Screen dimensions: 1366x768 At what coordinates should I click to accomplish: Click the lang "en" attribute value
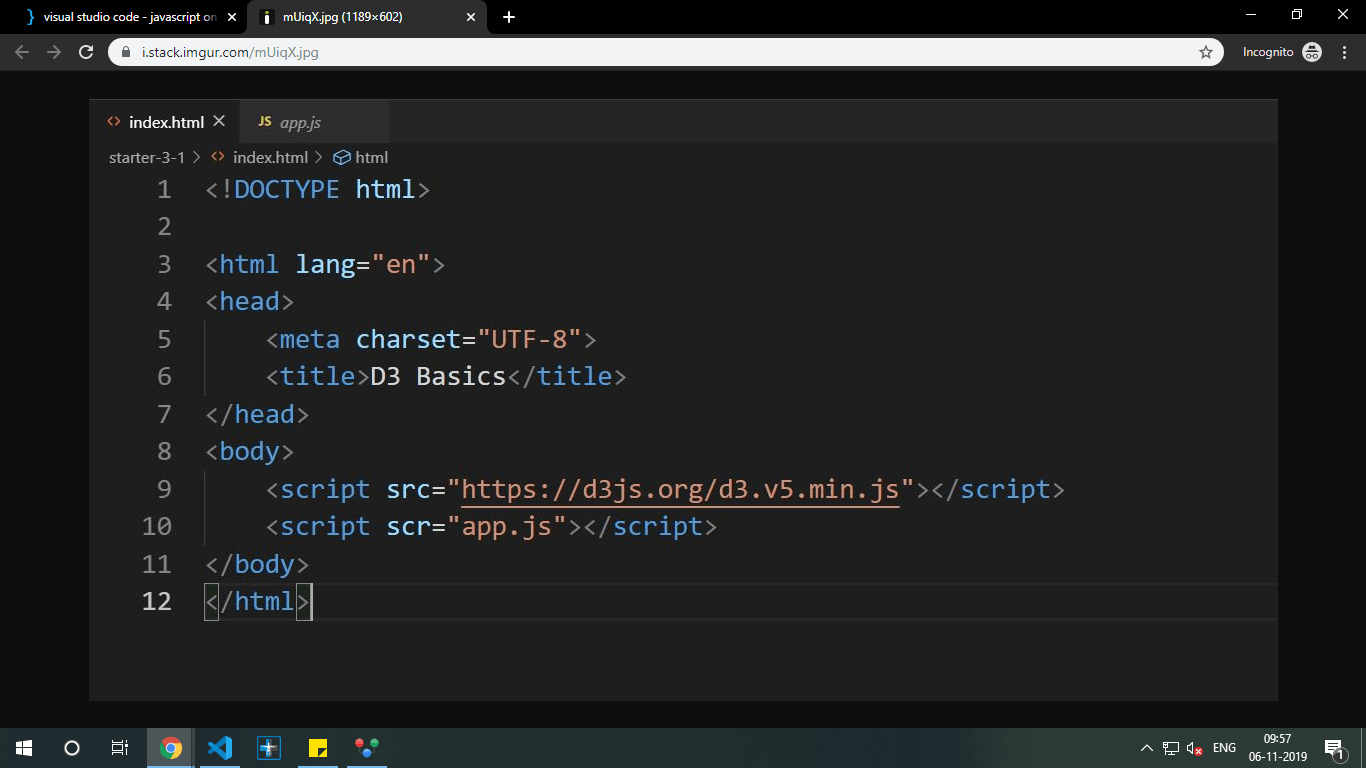coord(401,264)
